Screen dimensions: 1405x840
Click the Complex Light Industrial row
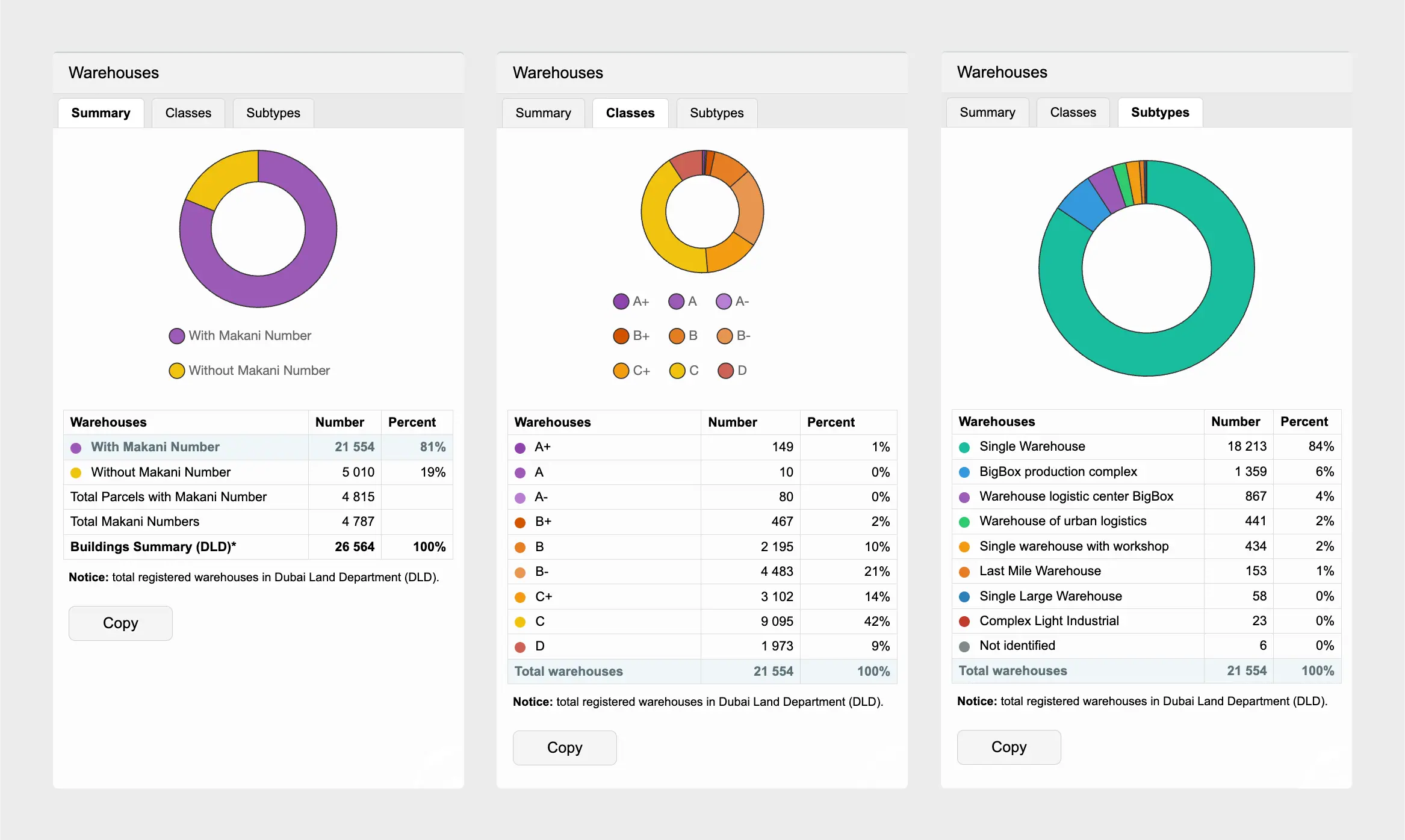1147,621
